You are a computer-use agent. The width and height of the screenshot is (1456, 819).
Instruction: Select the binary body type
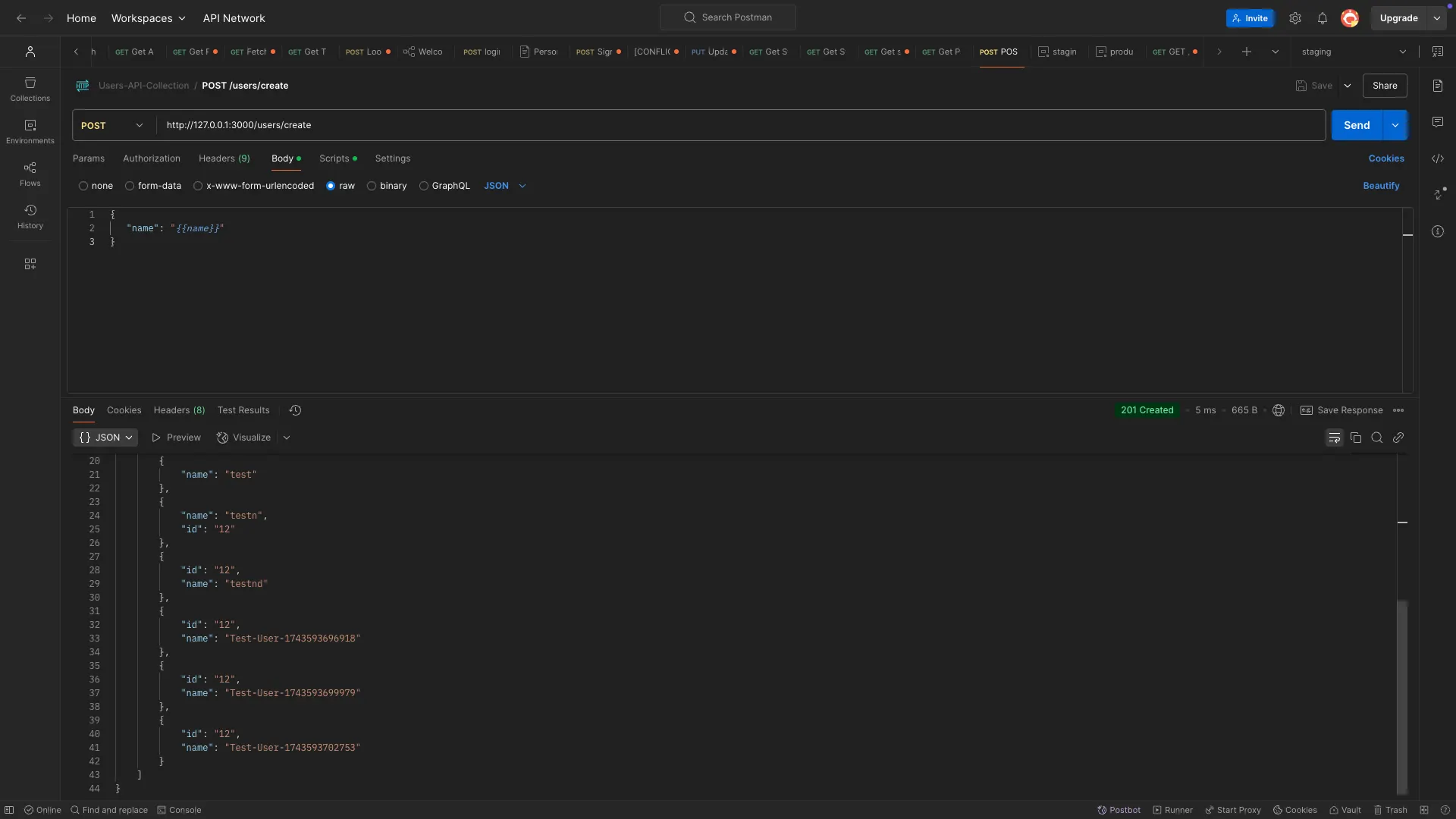click(x=387, y=186)
